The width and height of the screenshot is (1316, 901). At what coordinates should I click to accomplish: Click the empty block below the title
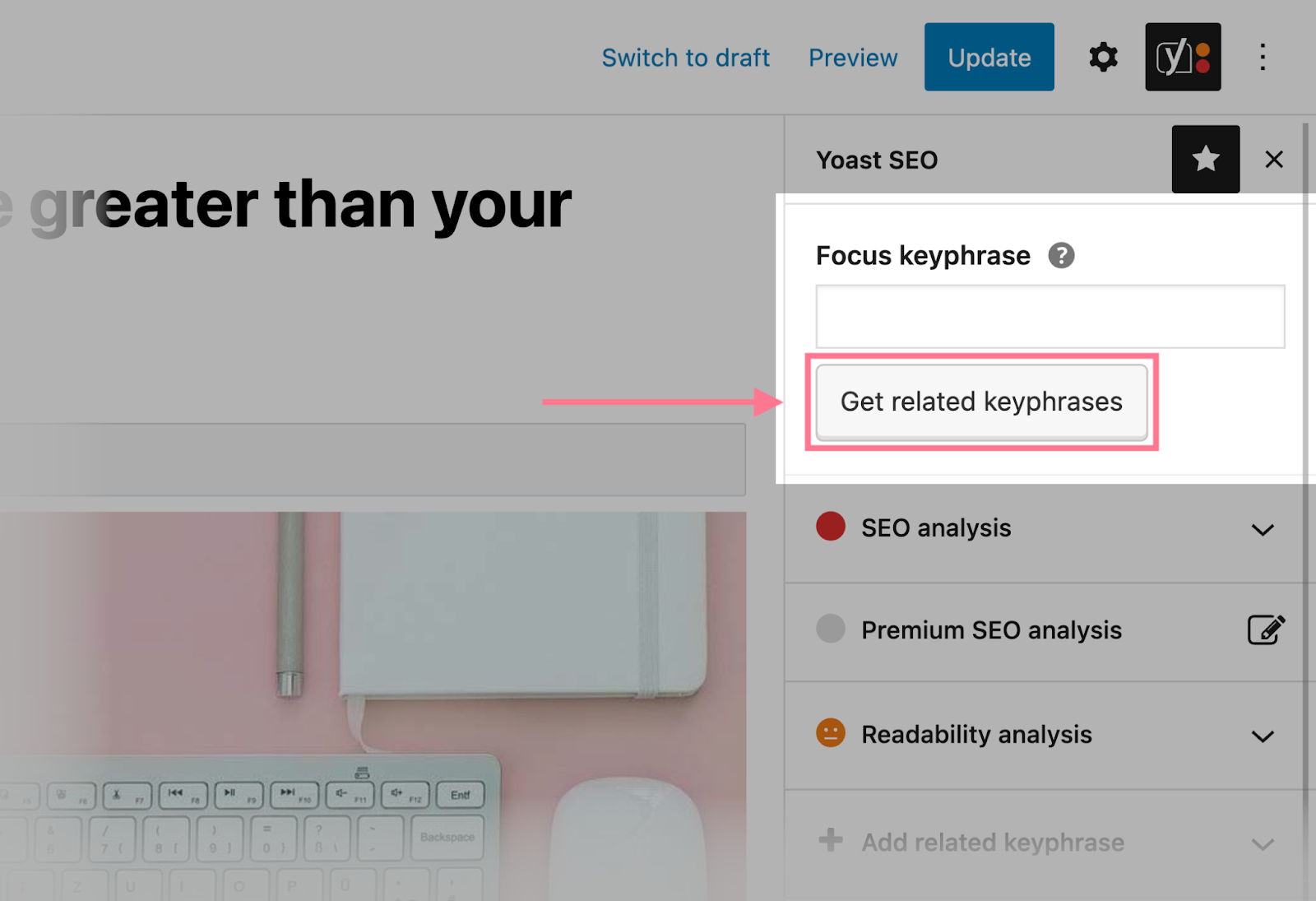click(x=373, y=460)
